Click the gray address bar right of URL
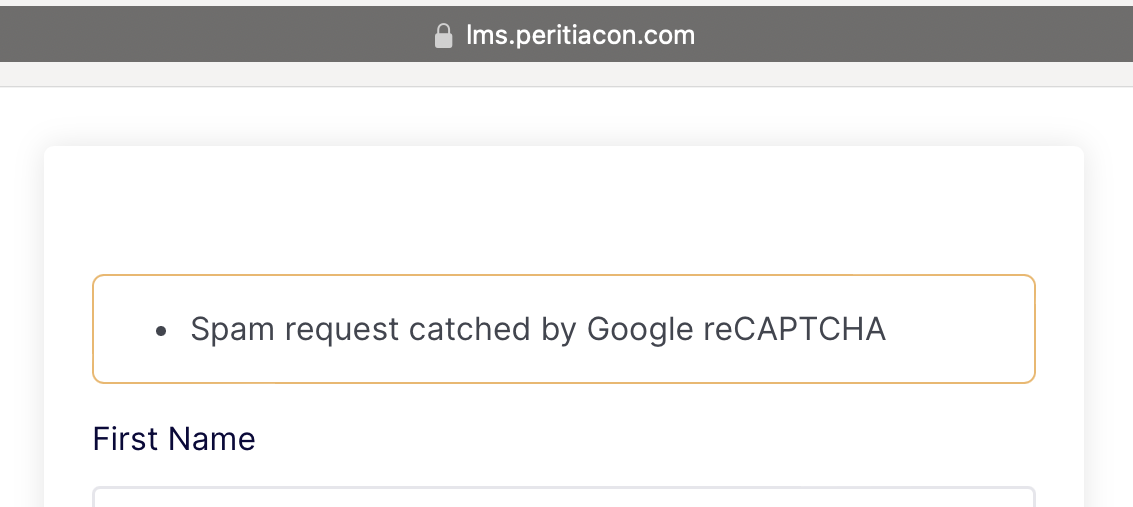1133x507 pixels. (x=900, y=35)
